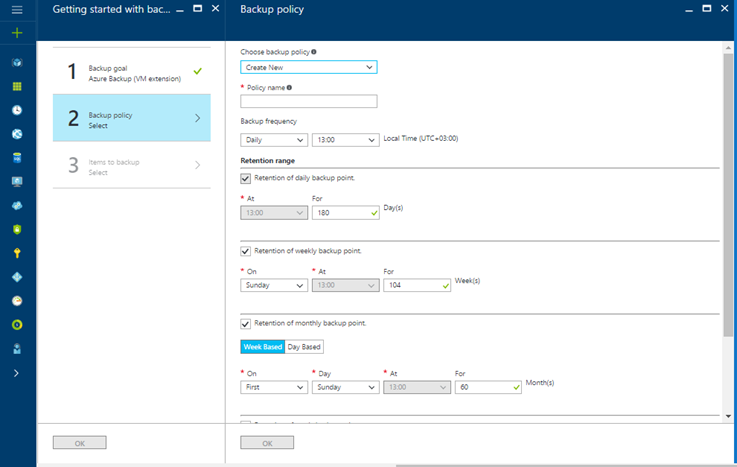Click the horizontal scrollbar at bottom
Screen dimensions: 737x467
click(564, 465)
